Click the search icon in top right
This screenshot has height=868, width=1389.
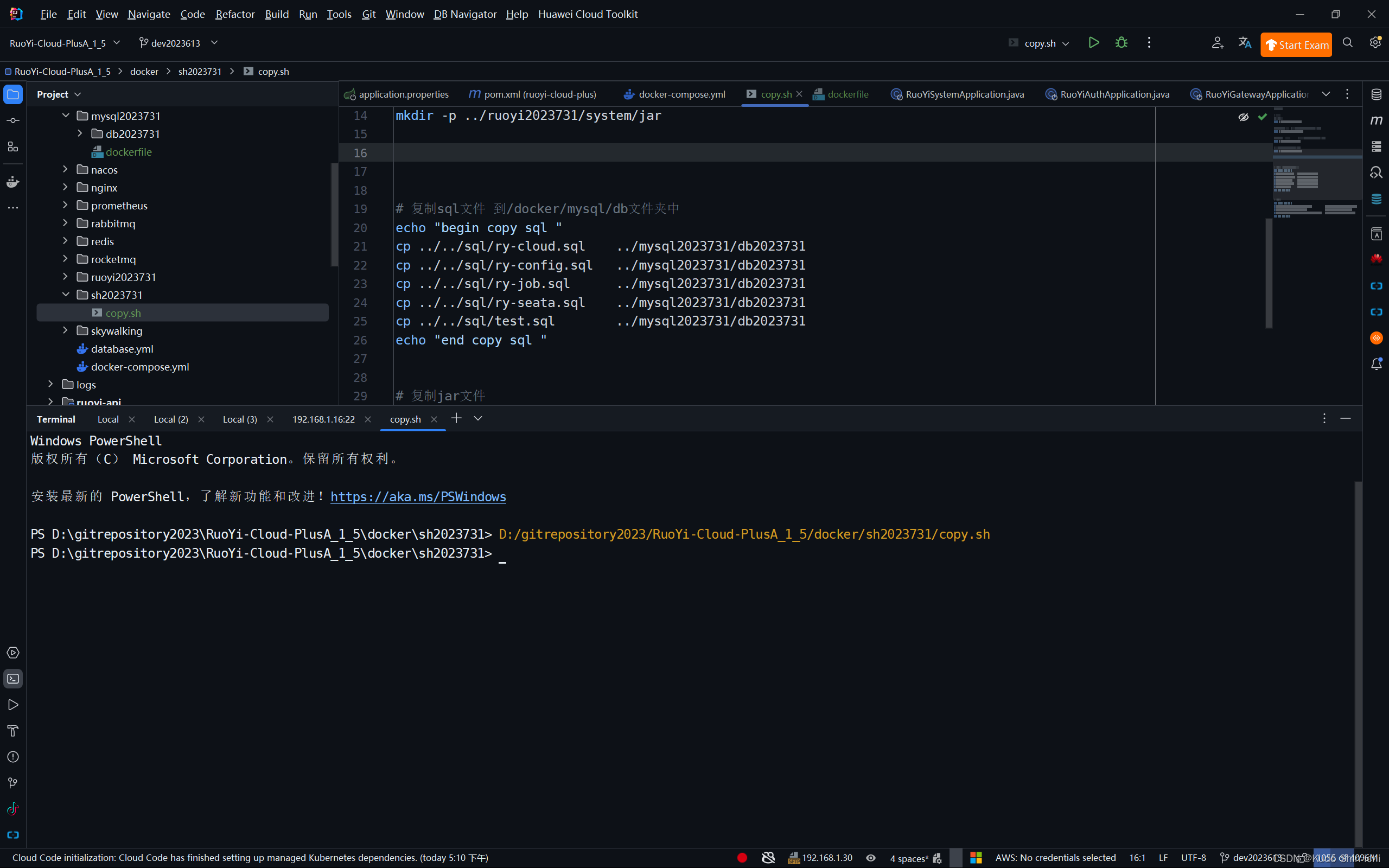click(x=1348, y=42)
